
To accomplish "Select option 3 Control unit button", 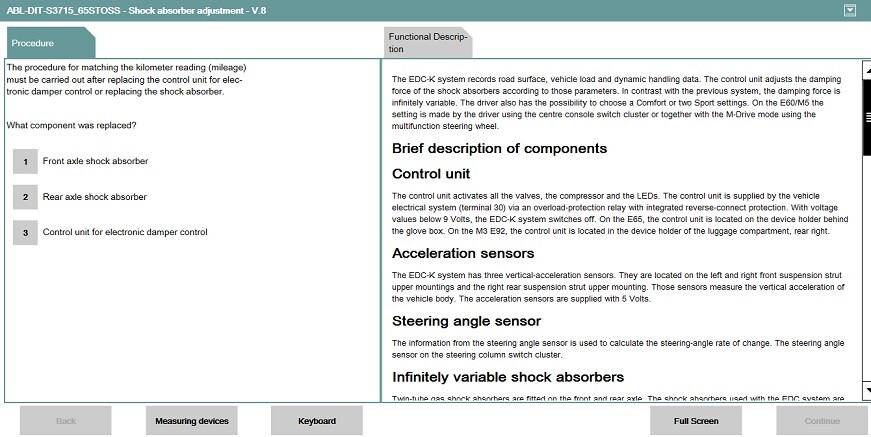I will click(x=26, y=233).
